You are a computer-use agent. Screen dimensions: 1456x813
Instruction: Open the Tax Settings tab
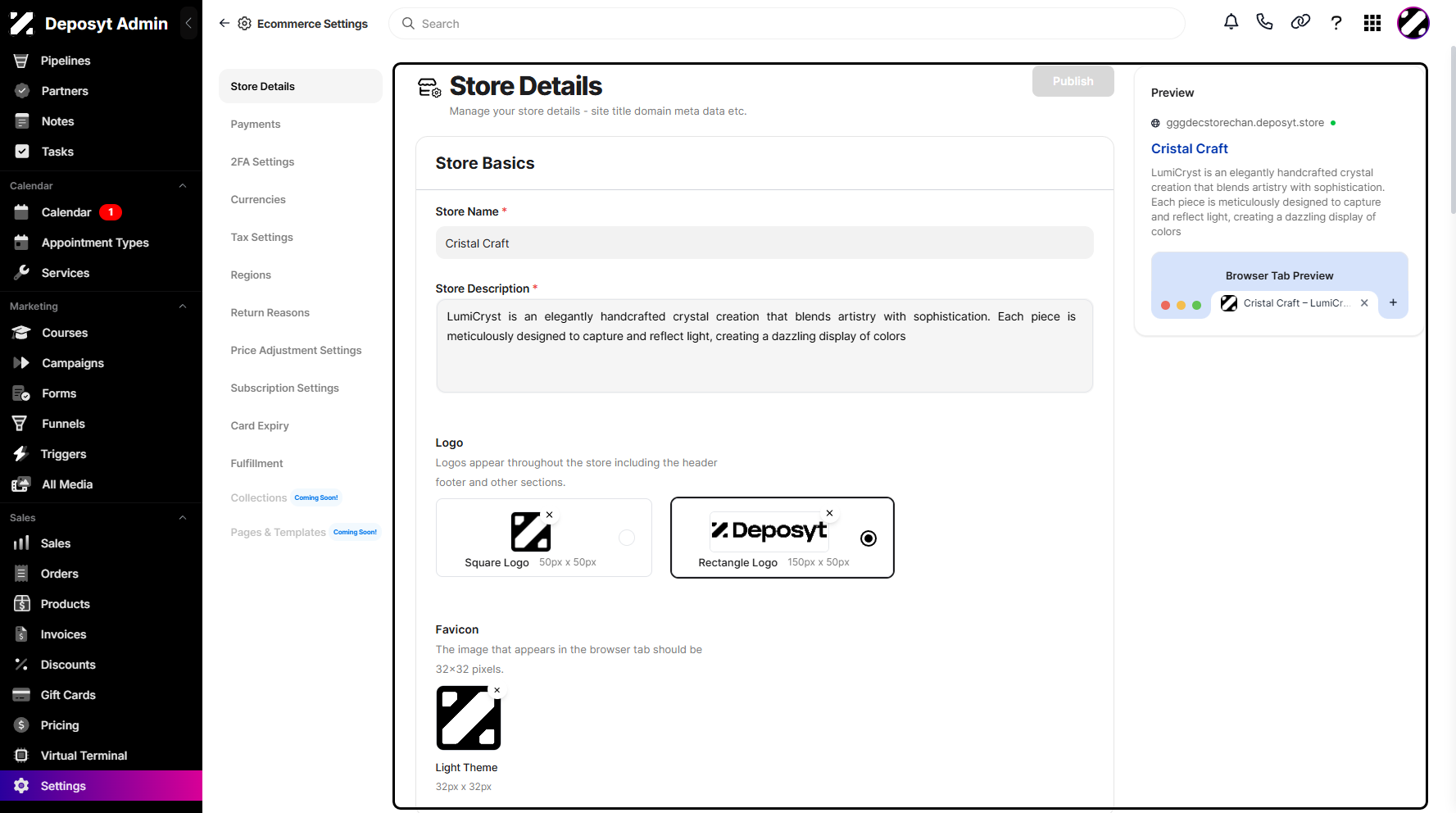(x=261, y=237)
